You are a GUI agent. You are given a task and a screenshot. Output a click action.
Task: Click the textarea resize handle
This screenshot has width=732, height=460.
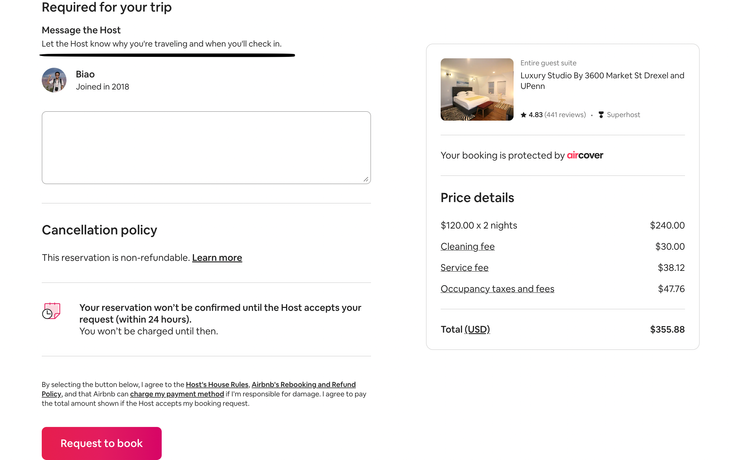365,179
